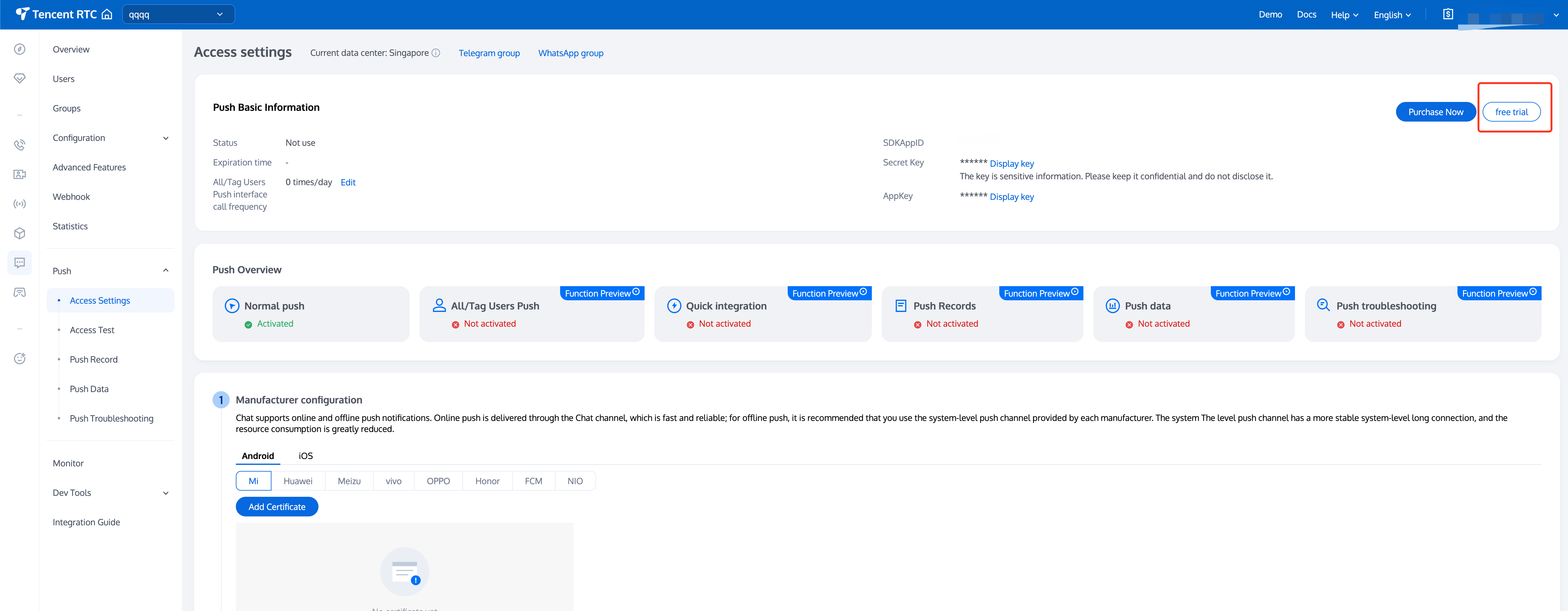Click the home icon beside Tencent RTC
The image size is (1568, 611).
click(x=107, y=14)
